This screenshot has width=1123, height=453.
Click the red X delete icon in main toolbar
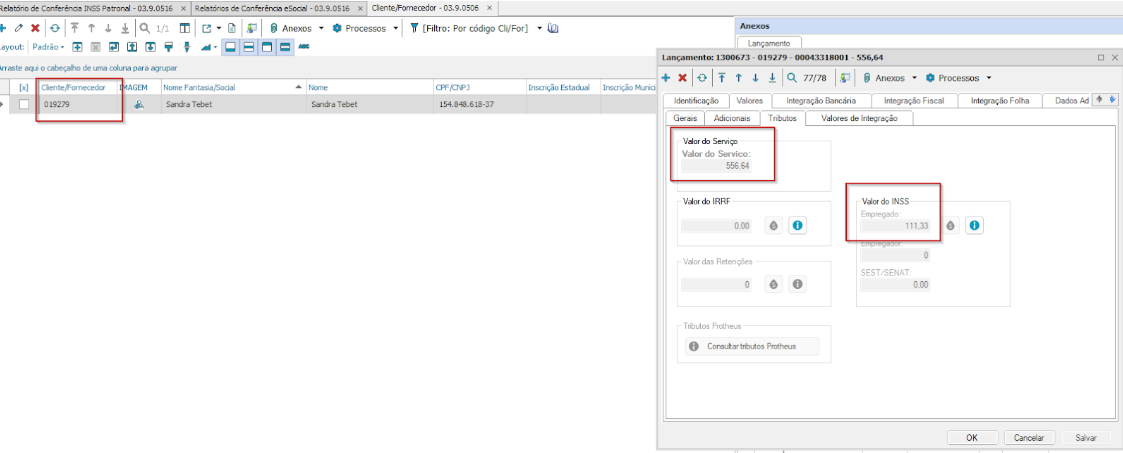tap(34, 29)
